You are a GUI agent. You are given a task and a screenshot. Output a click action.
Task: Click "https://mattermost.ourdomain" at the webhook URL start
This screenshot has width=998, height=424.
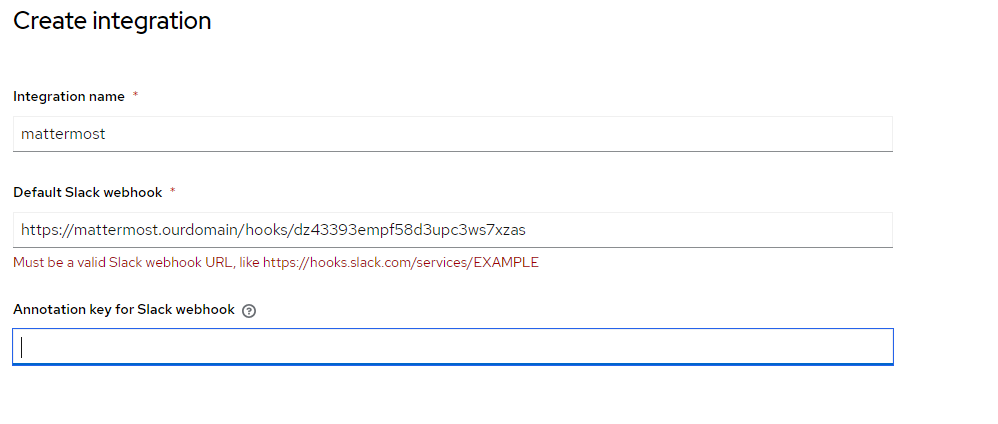click(128, 230)
